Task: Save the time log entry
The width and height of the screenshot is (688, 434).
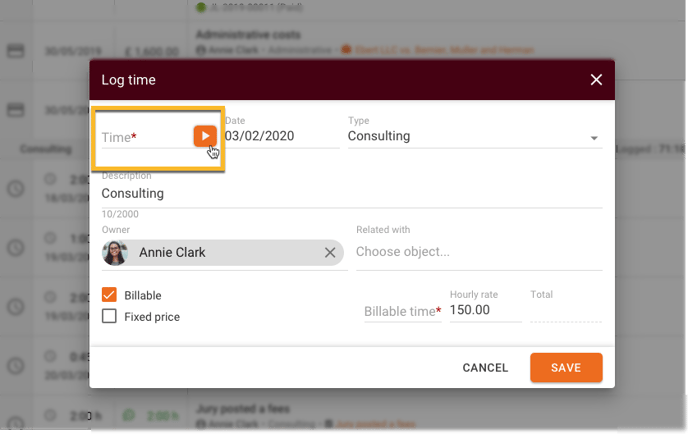Action: (x=566, y=368)
